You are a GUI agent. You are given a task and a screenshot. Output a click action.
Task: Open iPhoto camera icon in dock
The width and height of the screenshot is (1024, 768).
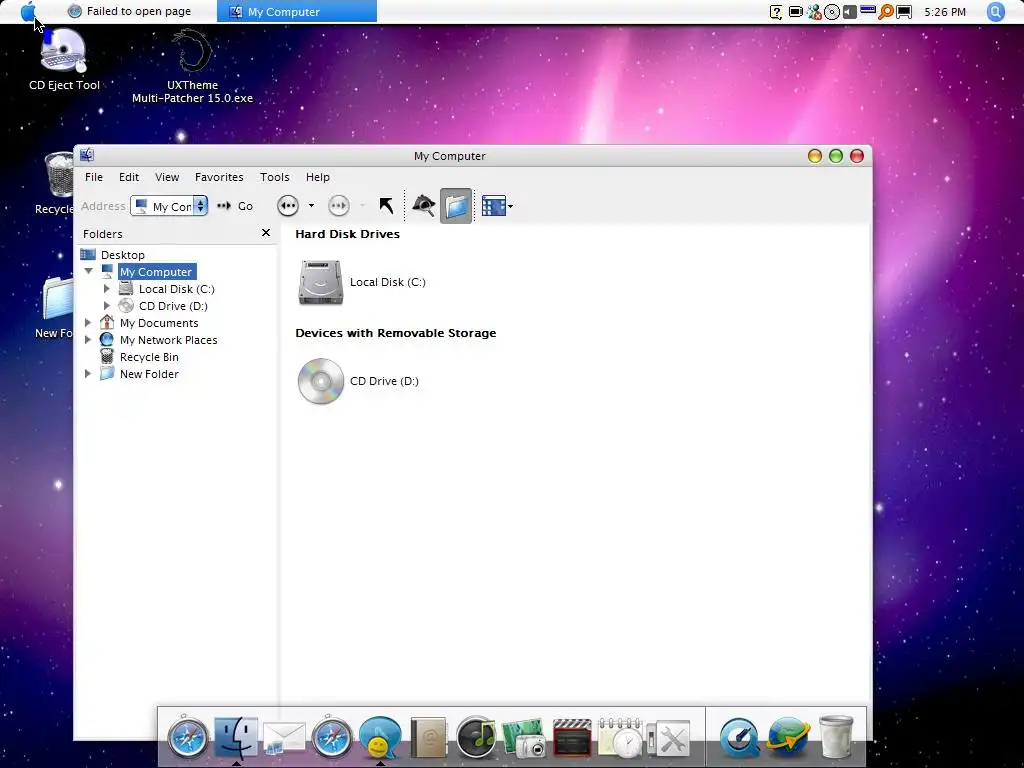click(524, 738)
